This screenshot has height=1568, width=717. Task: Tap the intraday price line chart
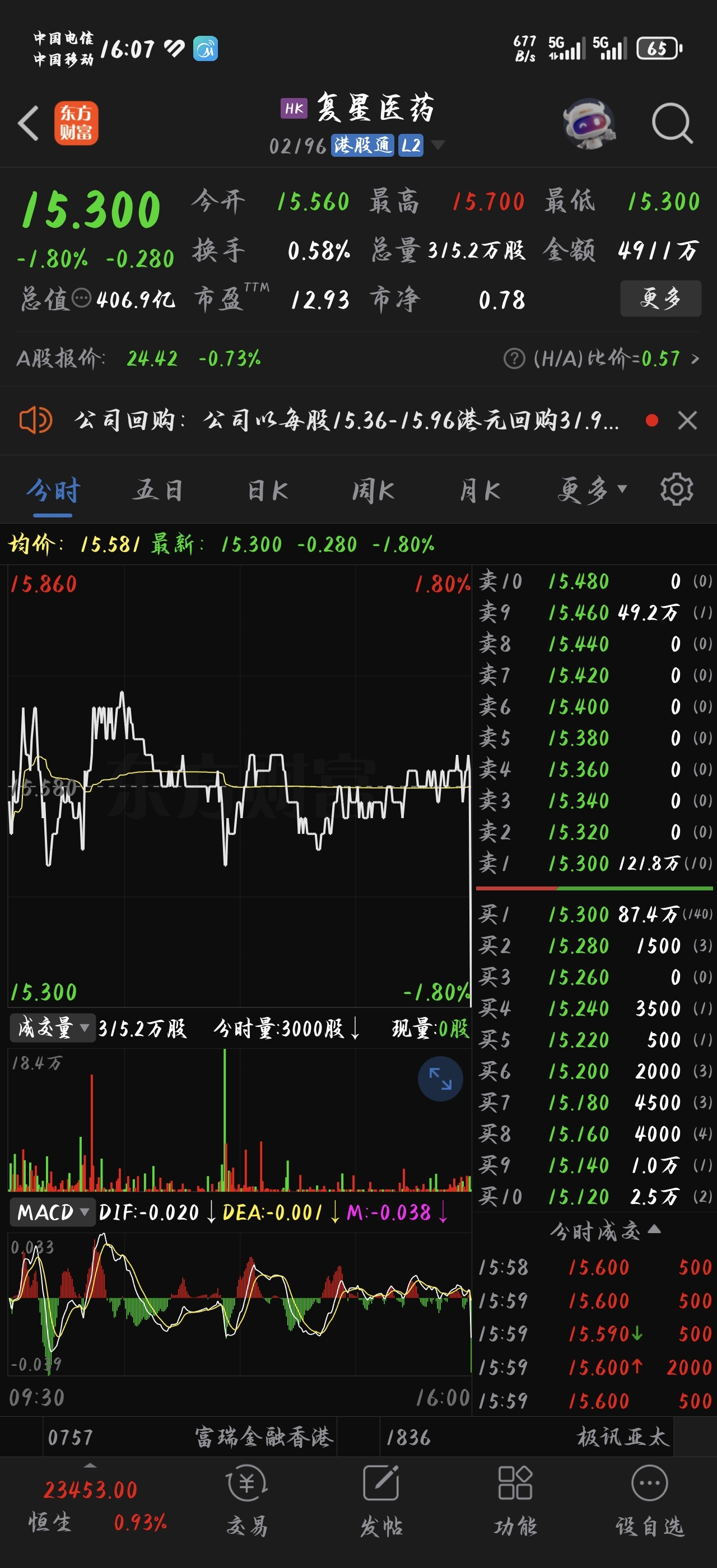point(239,786)
